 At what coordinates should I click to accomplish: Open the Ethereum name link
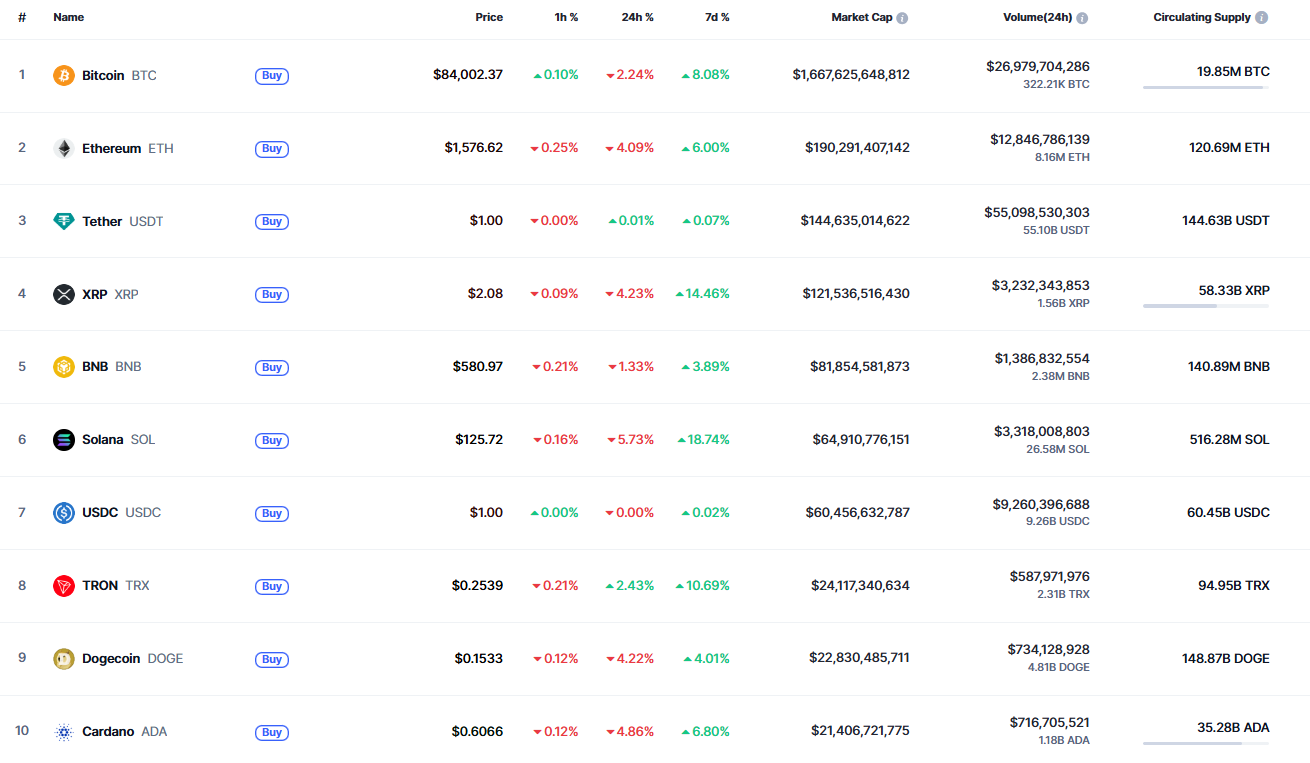pyautogui.click(x=112, y=149)
